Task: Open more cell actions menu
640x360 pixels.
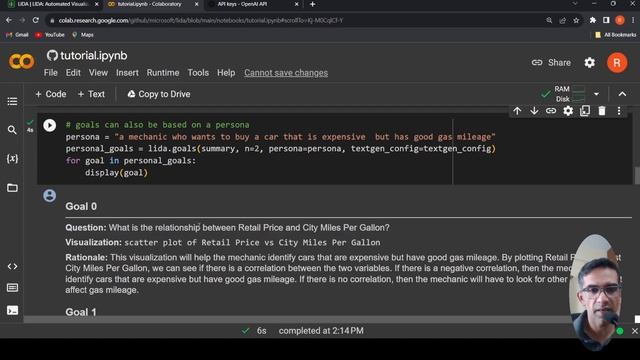Action: pyautogui.click(x=619, y=111)
